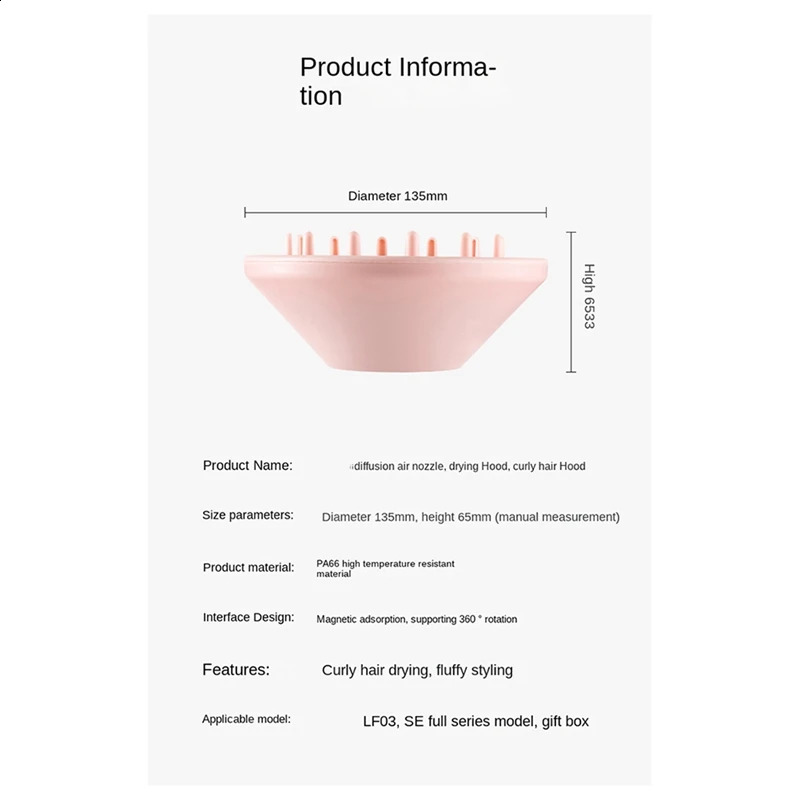Viewport: 800px width, 800px height.
Task: Click the vertical "High 6533" label
Action: coord(589,297)
